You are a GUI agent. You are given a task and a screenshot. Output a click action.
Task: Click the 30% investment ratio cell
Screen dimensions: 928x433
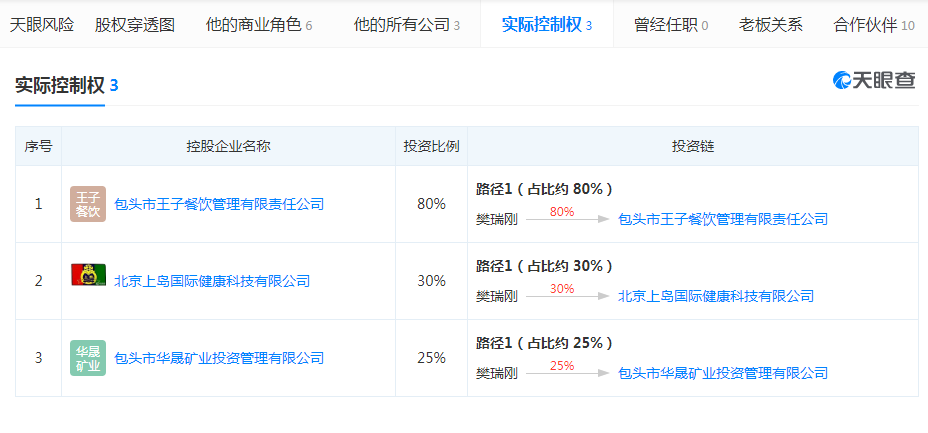431,281
